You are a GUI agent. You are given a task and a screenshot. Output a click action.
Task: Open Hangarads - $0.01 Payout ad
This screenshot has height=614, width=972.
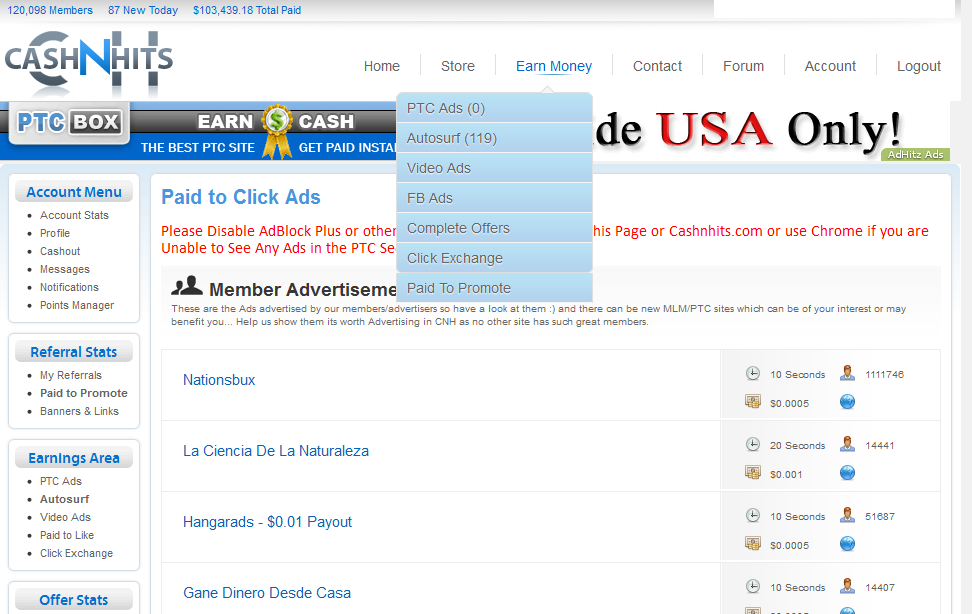(267, 522)
